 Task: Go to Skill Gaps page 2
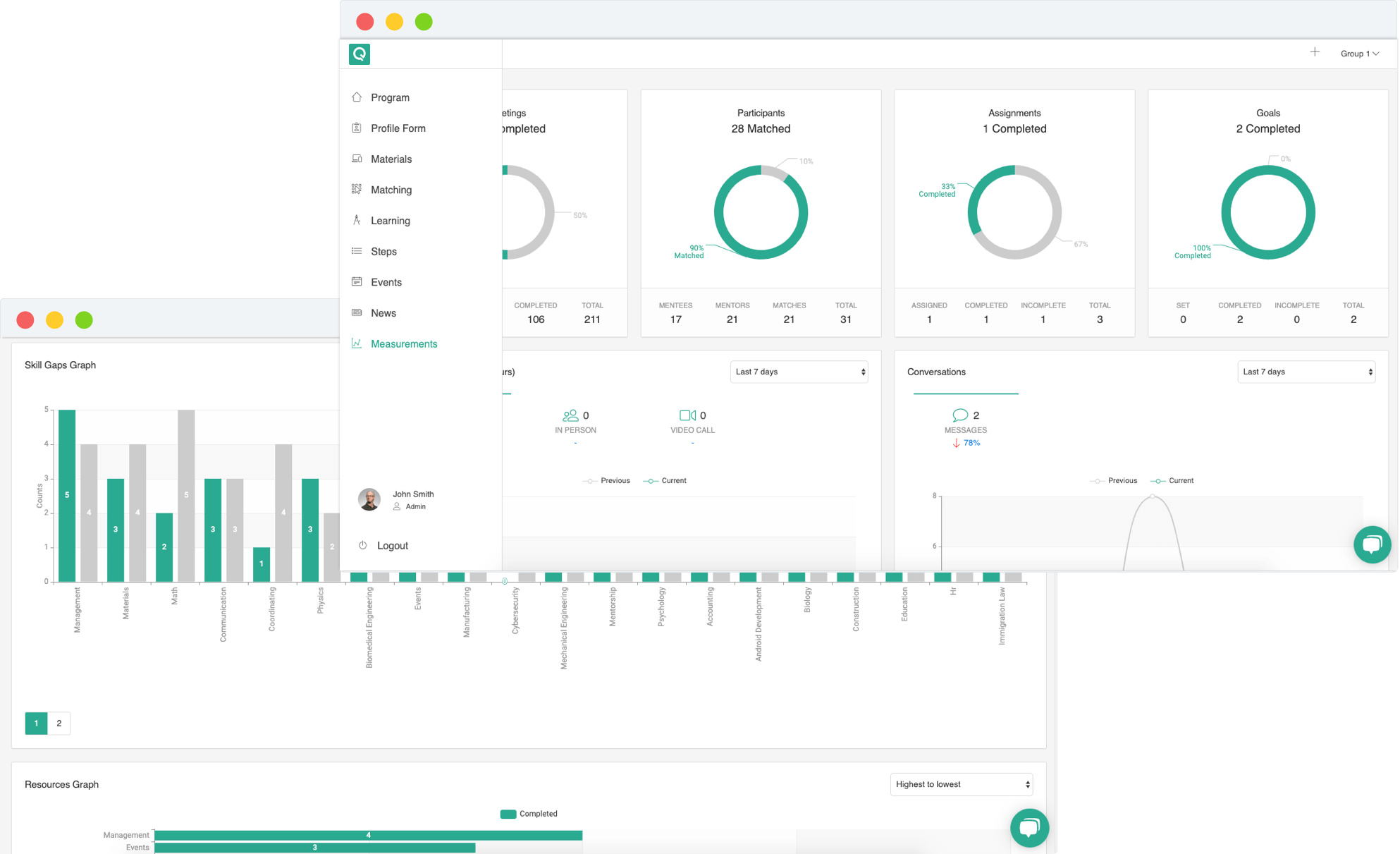[59, 723]
